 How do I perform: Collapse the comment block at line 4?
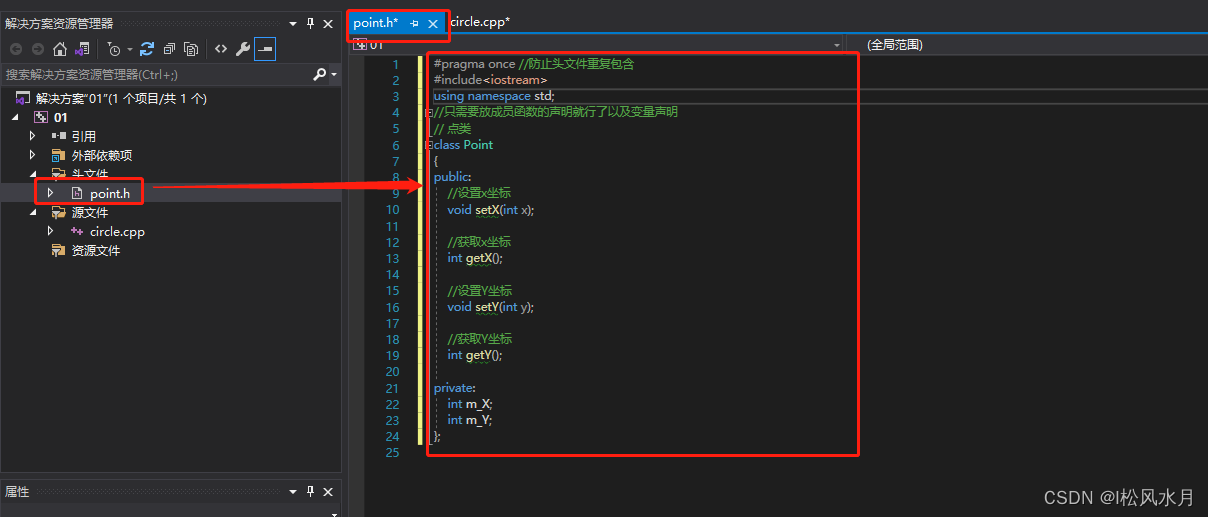coord(428,112)
